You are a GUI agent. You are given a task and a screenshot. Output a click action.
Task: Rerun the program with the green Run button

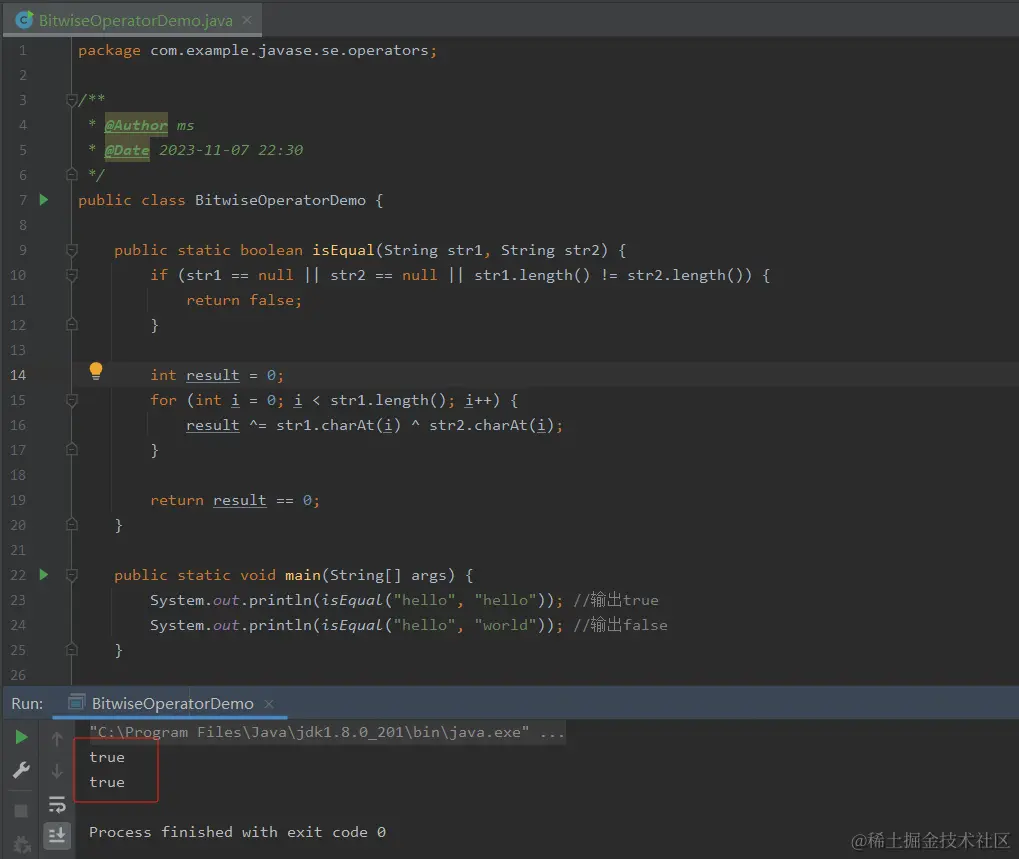(x=21, y=737)
